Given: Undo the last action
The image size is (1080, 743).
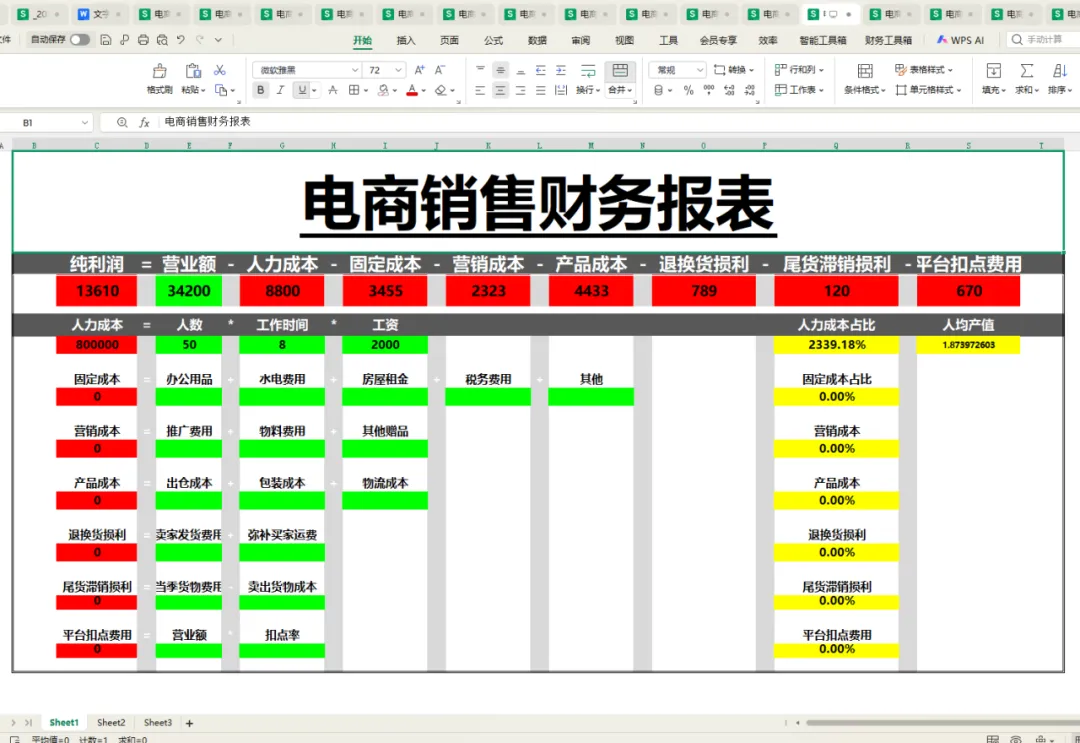Looking at the screenshot, I should pos(180,40).
